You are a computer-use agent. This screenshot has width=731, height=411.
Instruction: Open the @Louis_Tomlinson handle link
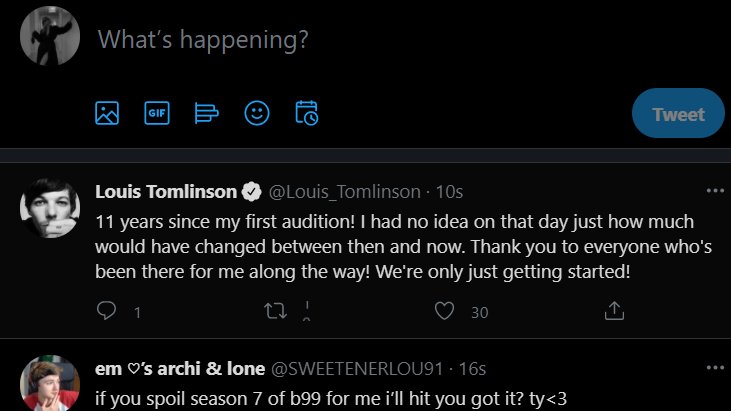click(x=345, y=191)
